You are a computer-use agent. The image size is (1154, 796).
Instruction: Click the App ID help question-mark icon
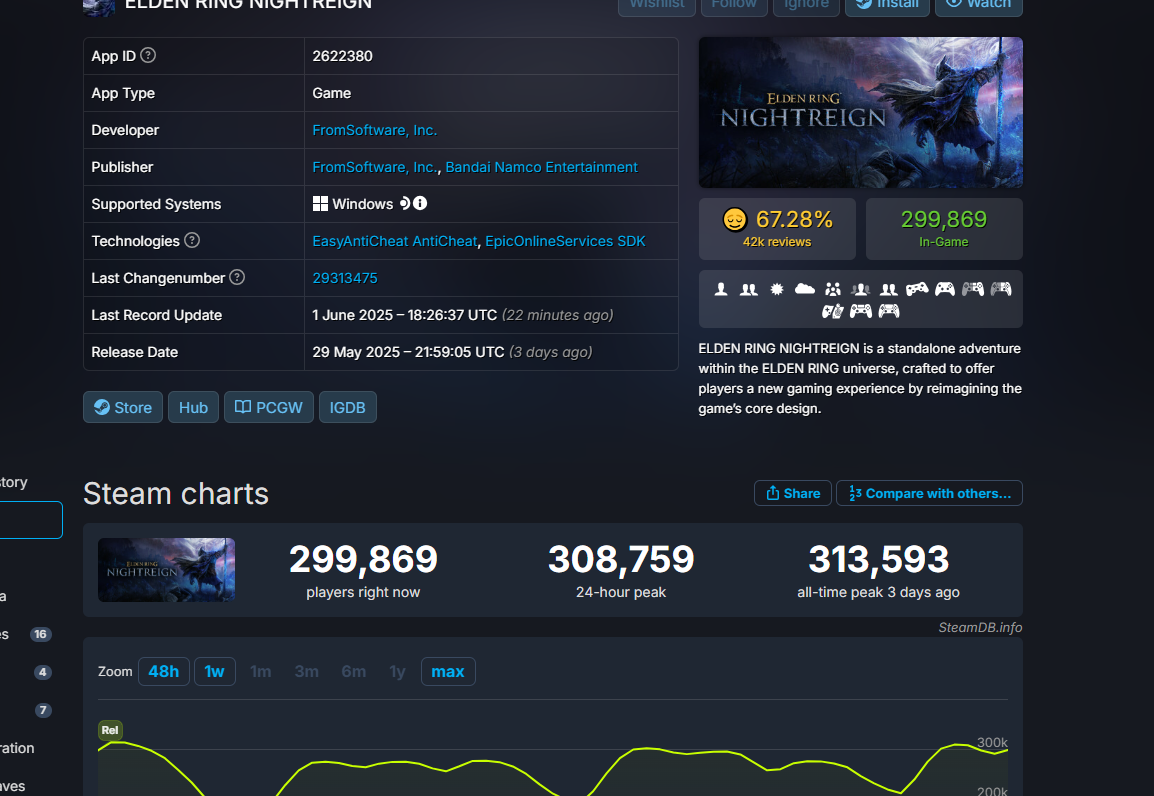pyautogui.click(x=148, y=55)
